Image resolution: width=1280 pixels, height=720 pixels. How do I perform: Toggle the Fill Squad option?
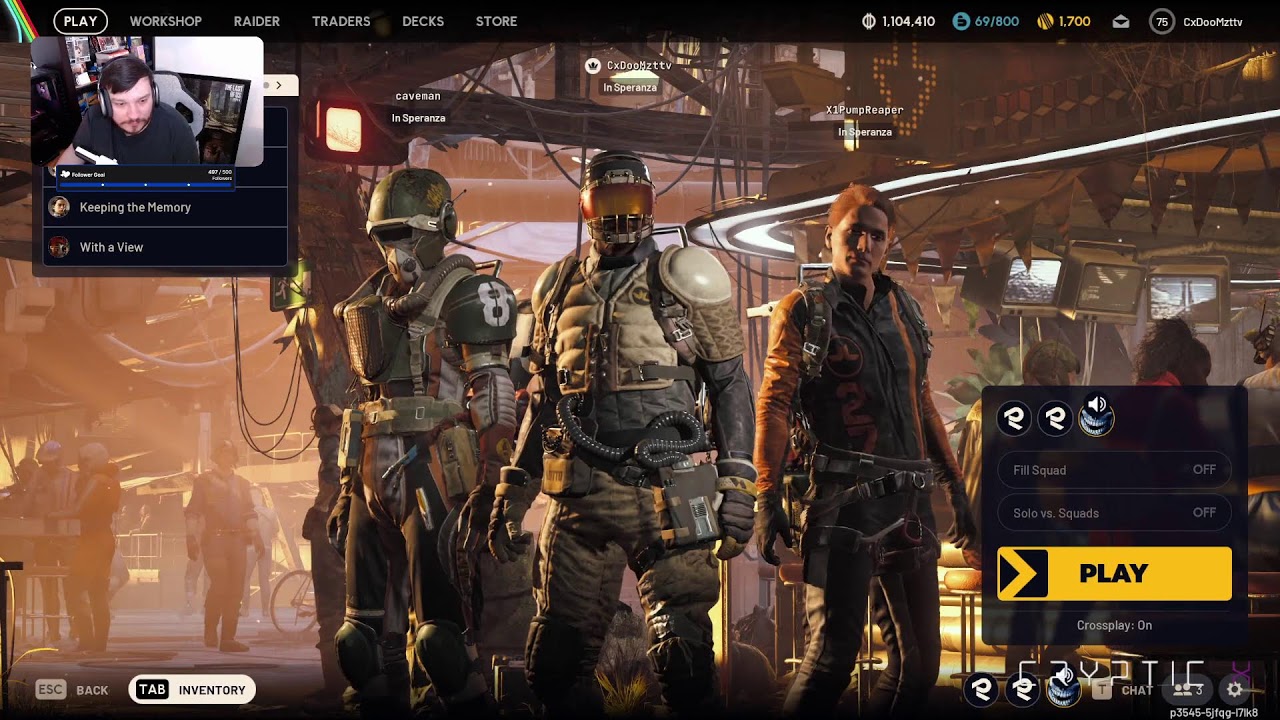coord(1114,470)
